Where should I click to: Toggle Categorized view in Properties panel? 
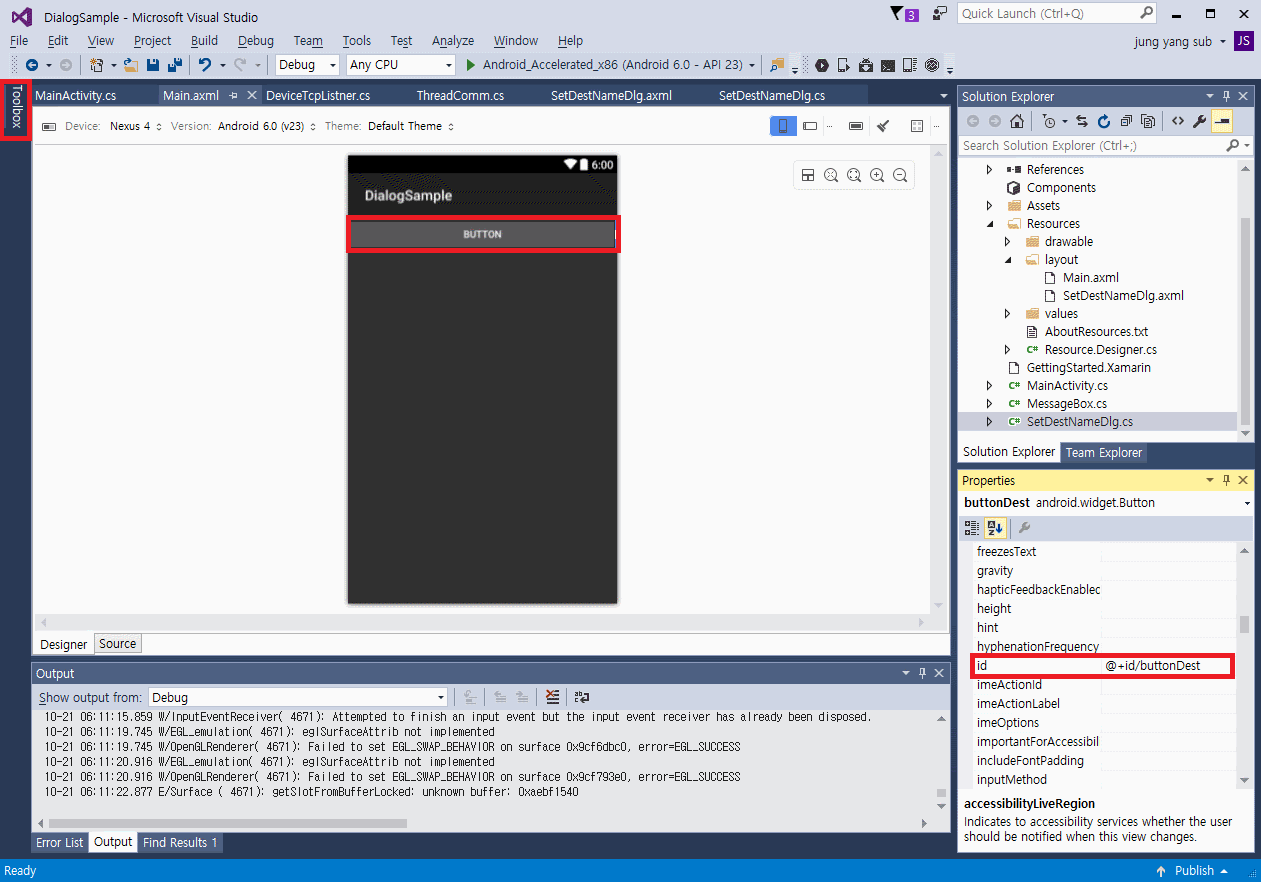pyautogui.click(x=972, y=528)
